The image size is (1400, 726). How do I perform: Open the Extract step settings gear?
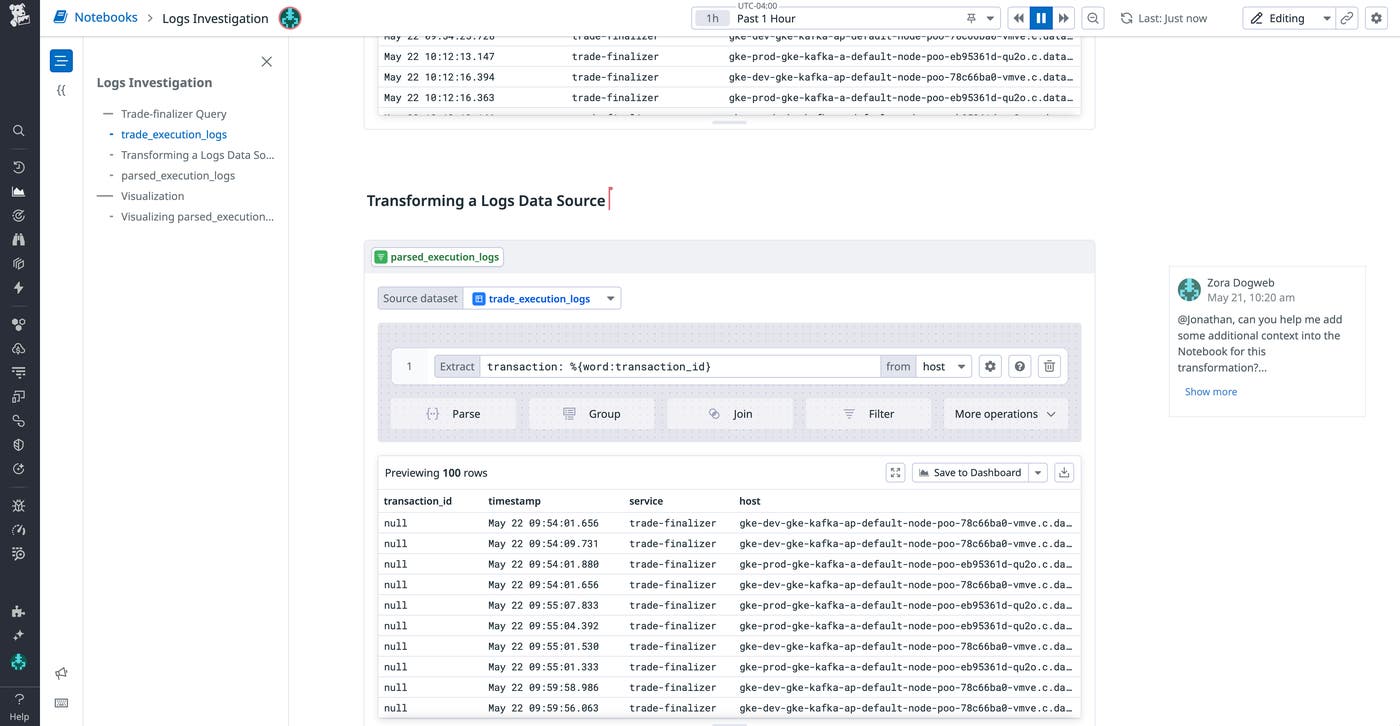[989, 366]
